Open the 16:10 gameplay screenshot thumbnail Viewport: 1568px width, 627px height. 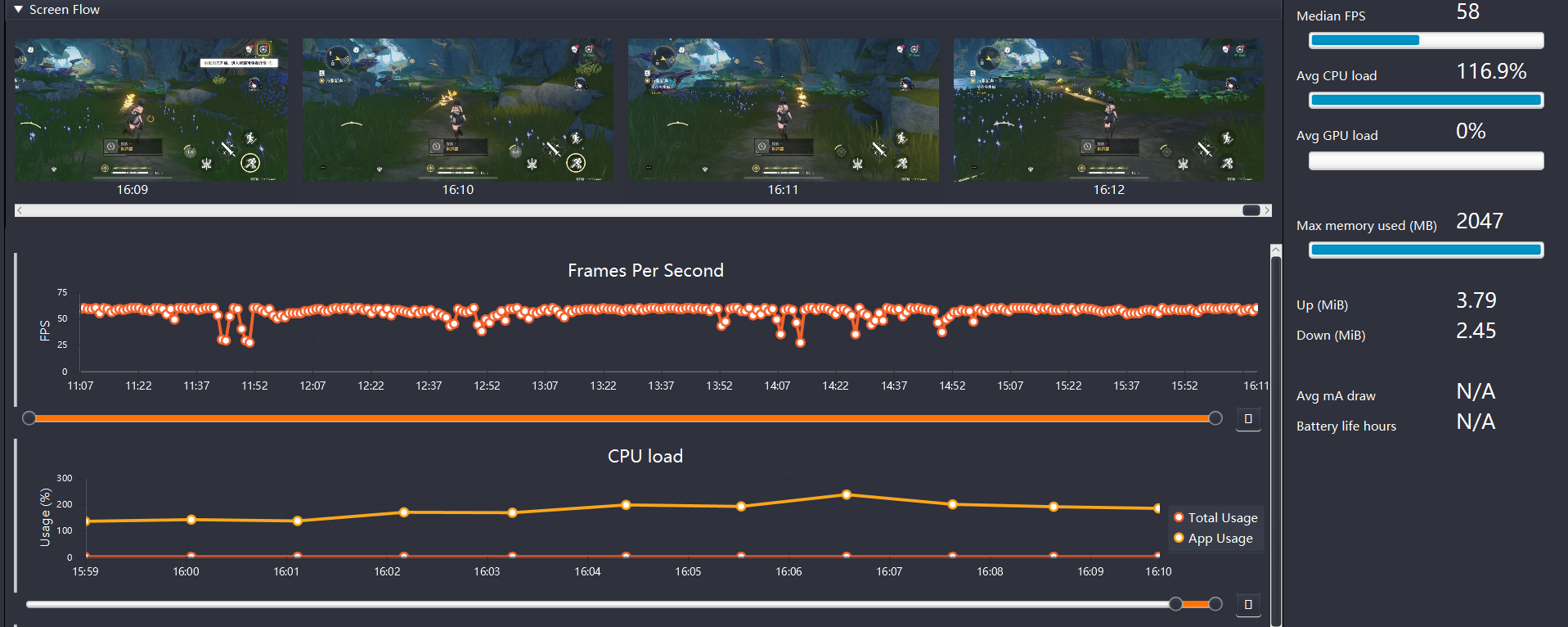click(x=458, y=110)
